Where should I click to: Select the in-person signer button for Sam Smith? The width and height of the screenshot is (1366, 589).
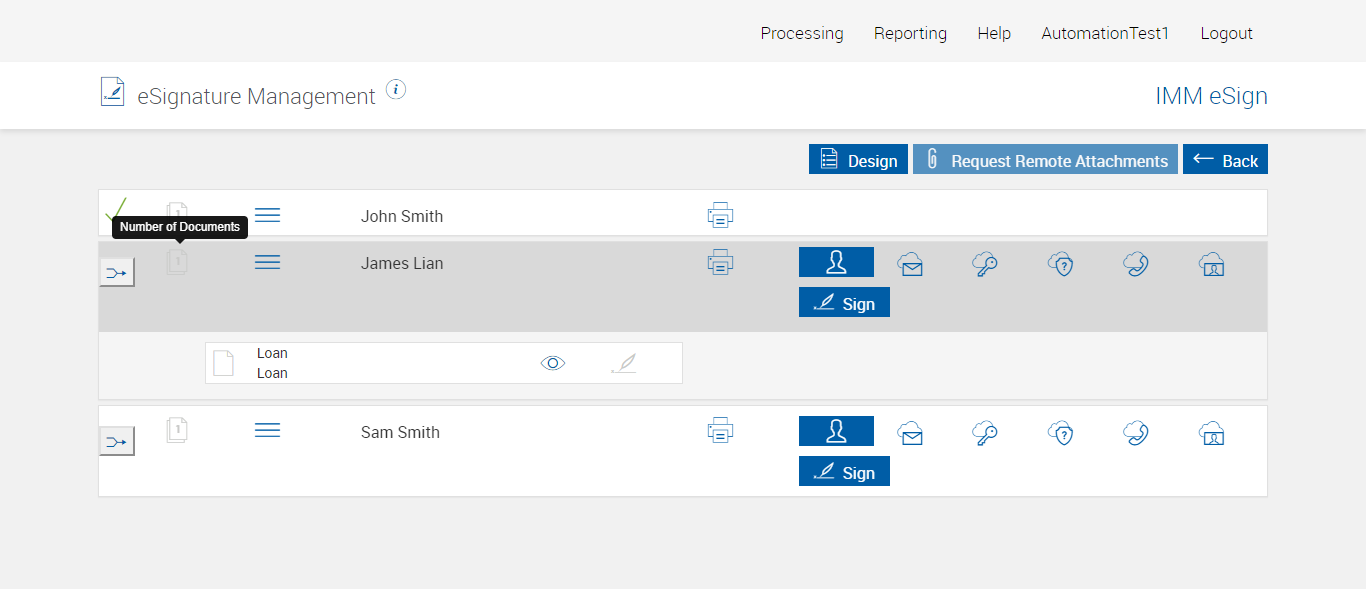836,431
